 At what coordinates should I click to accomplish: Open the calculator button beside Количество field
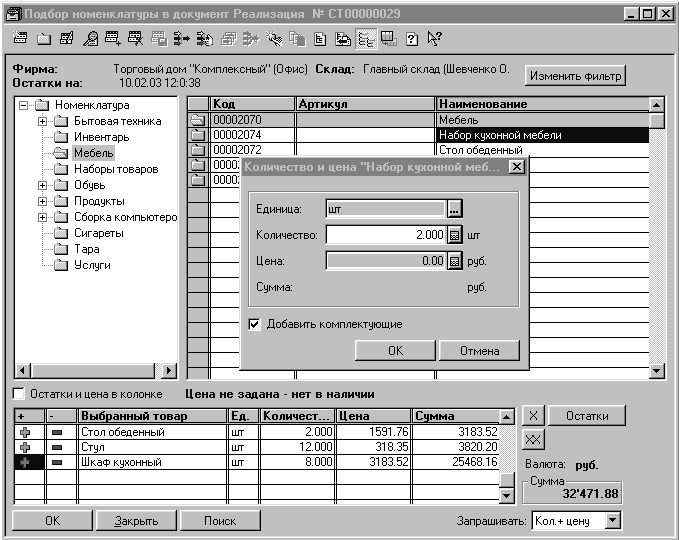pyautogui.click(x=454, y=235)
